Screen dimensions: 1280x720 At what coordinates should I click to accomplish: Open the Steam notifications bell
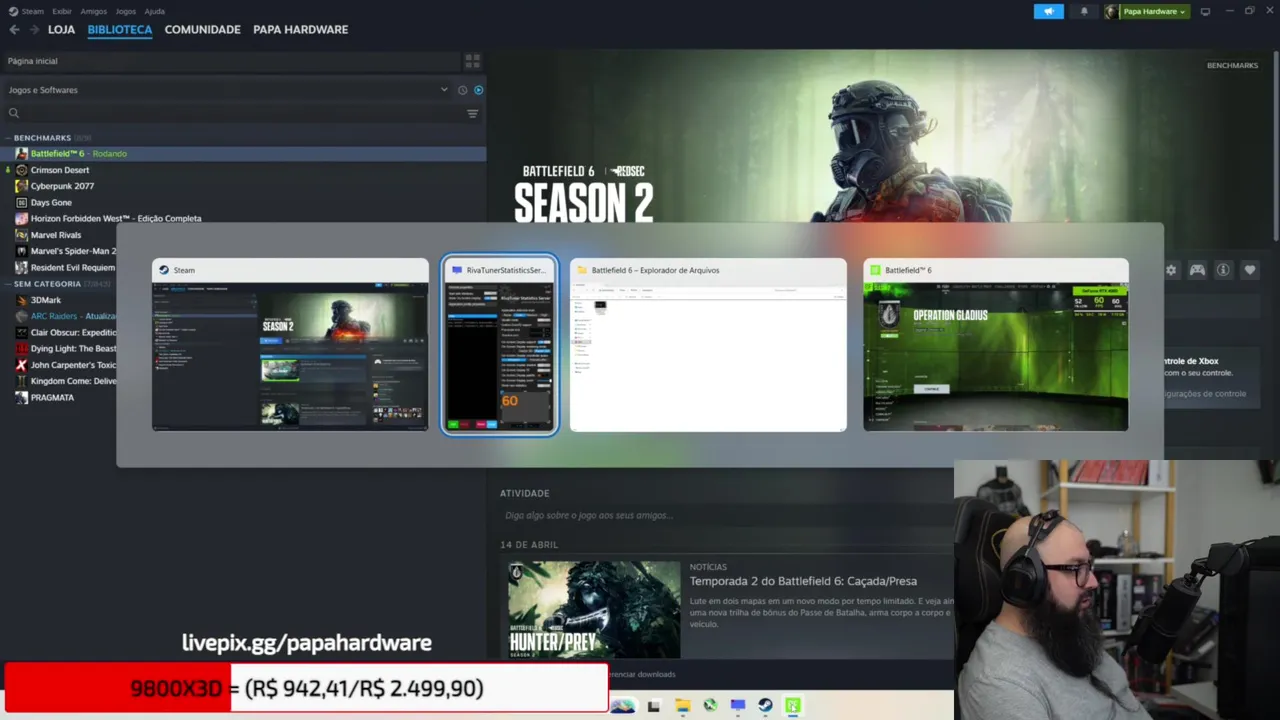(x=1084, y=11)
